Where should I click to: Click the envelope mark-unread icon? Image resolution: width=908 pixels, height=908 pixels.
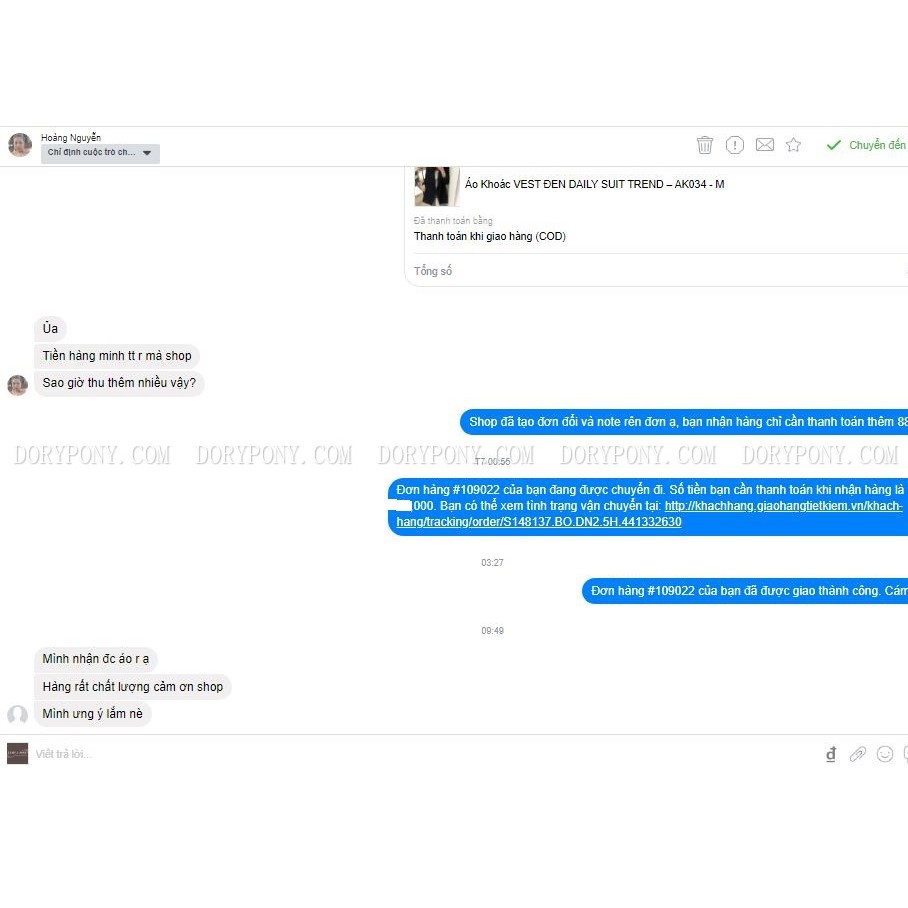point(764,145)
